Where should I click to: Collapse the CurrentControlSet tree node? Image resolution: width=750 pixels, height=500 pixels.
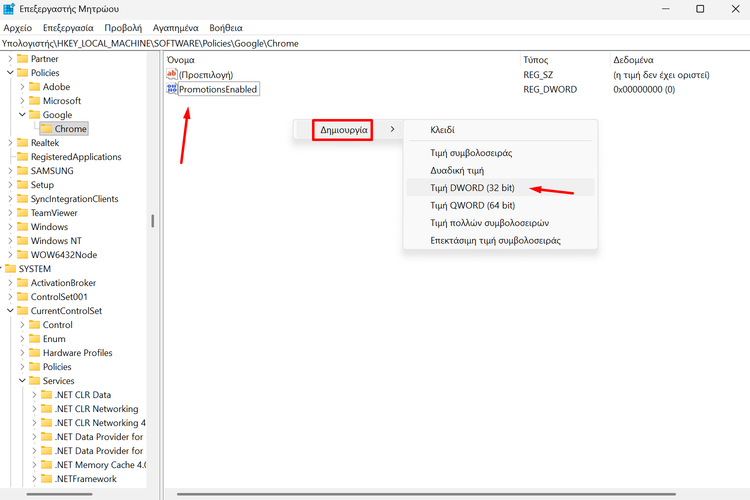pos(10,311)
